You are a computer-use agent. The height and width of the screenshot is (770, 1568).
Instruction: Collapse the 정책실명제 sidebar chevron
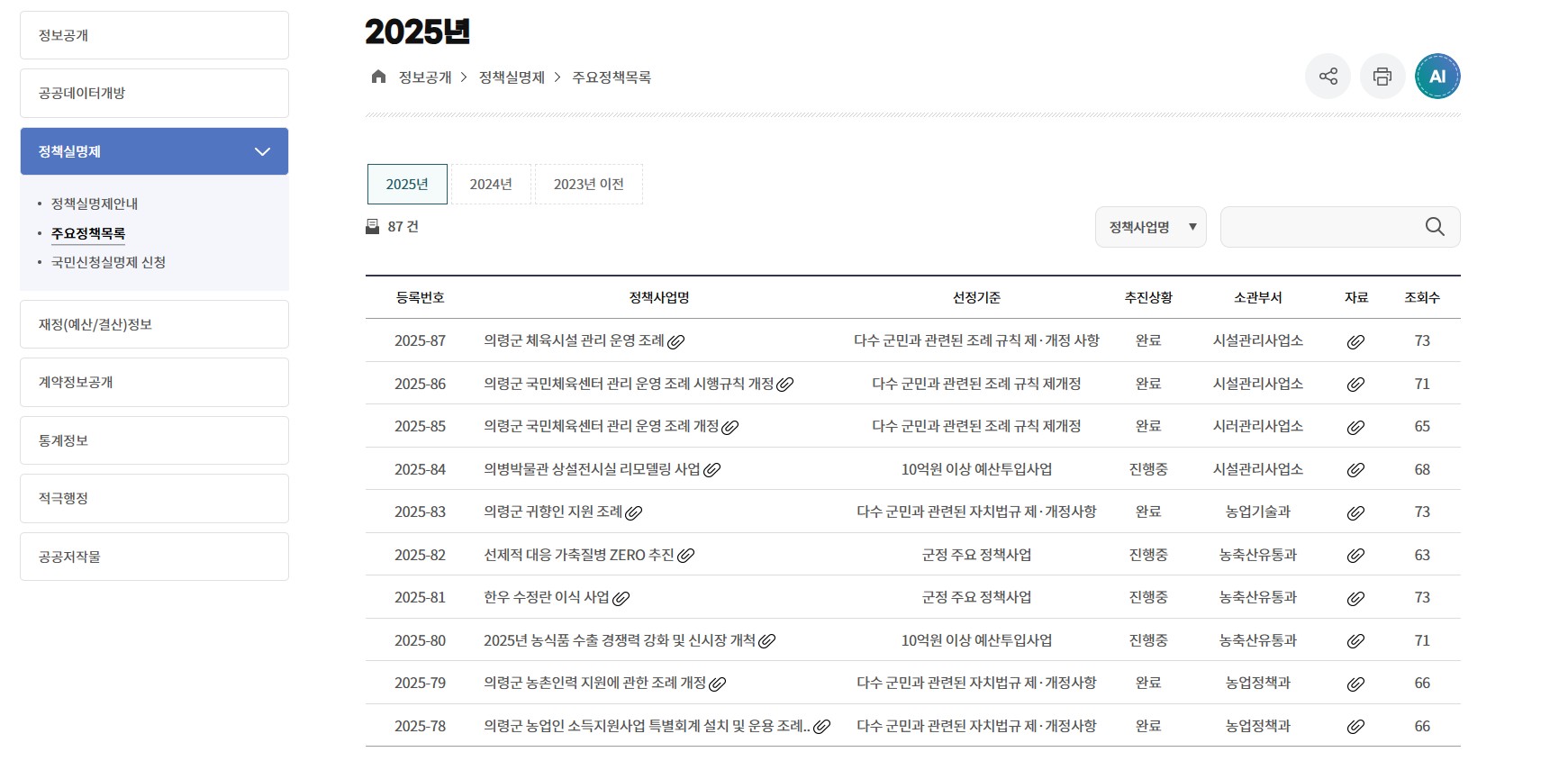pyautogui.click(x=262, y=151)
